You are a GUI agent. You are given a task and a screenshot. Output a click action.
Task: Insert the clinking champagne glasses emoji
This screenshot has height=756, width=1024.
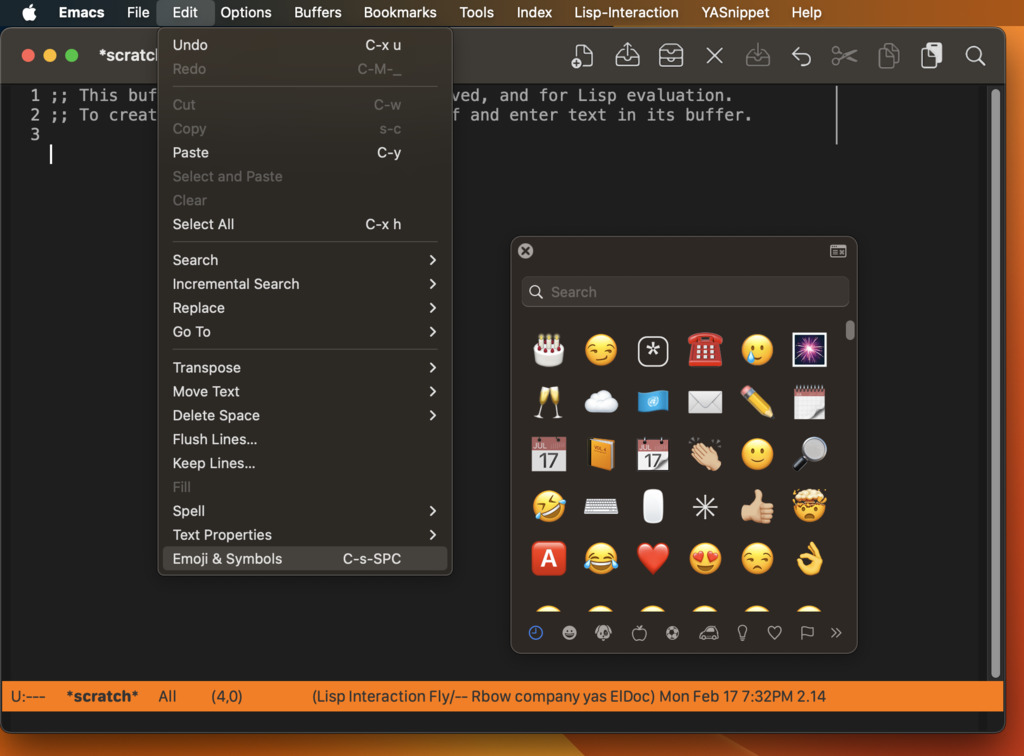click(549, 402)
